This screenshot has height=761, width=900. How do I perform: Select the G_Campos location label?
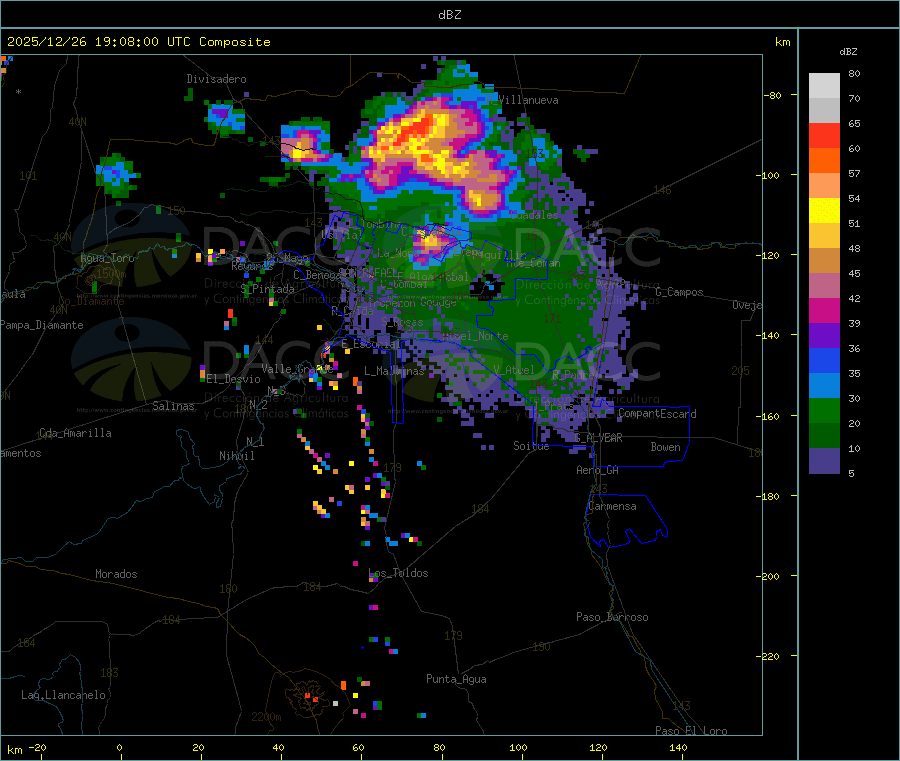[679, 292]
